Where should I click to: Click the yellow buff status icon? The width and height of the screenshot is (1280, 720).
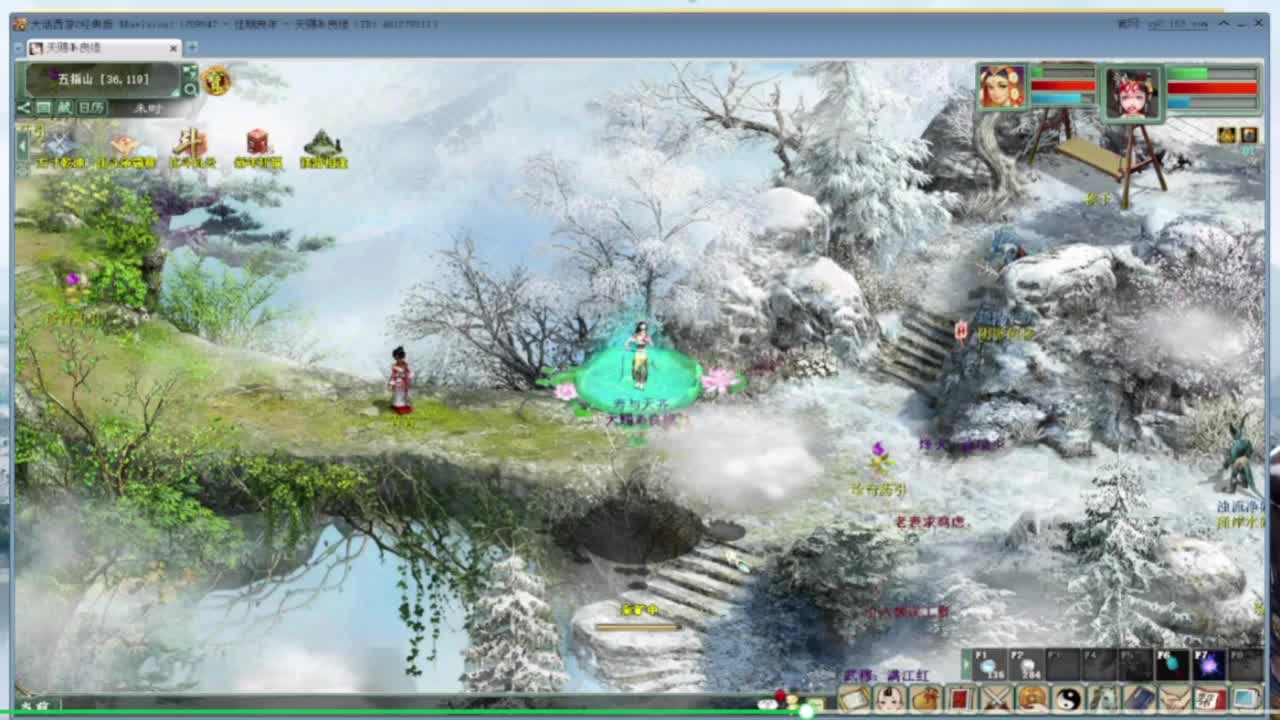(1227, 135)
